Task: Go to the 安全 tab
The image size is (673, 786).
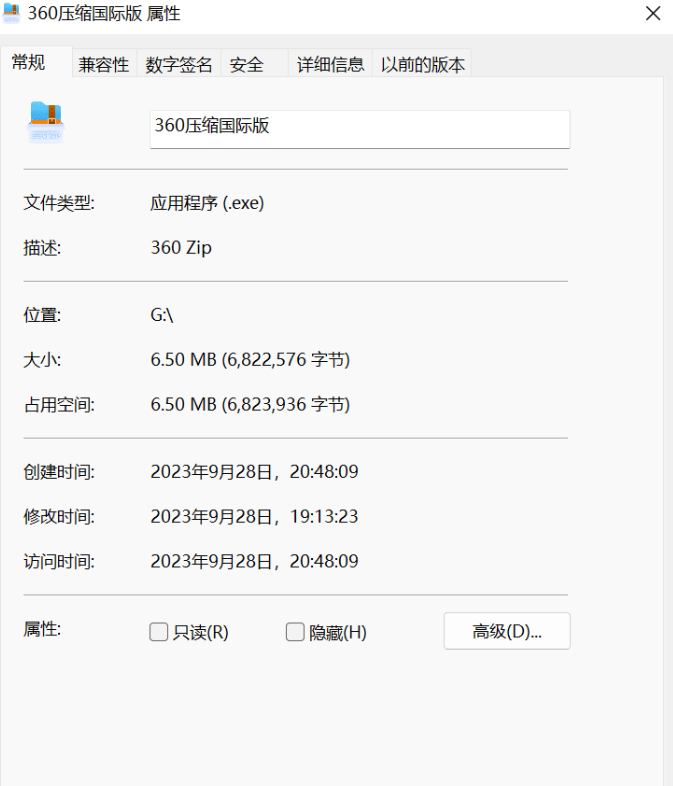Action: 246,65
